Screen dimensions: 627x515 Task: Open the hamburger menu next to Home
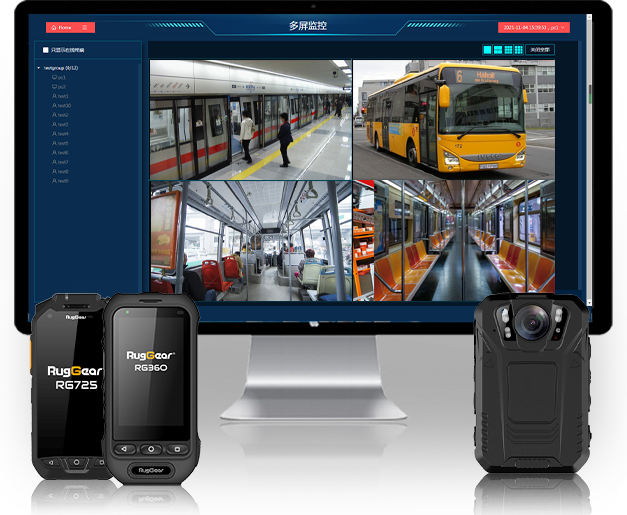click(86, 27)
